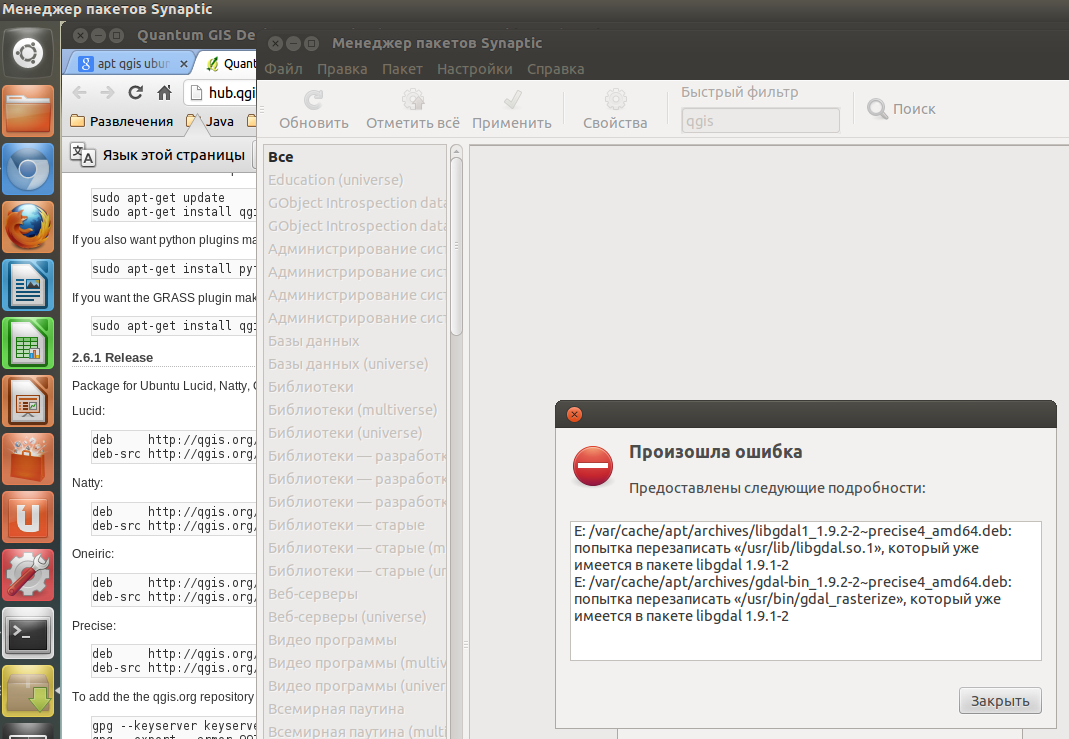Click the Произошла ошибка heading

pos(715,452)
